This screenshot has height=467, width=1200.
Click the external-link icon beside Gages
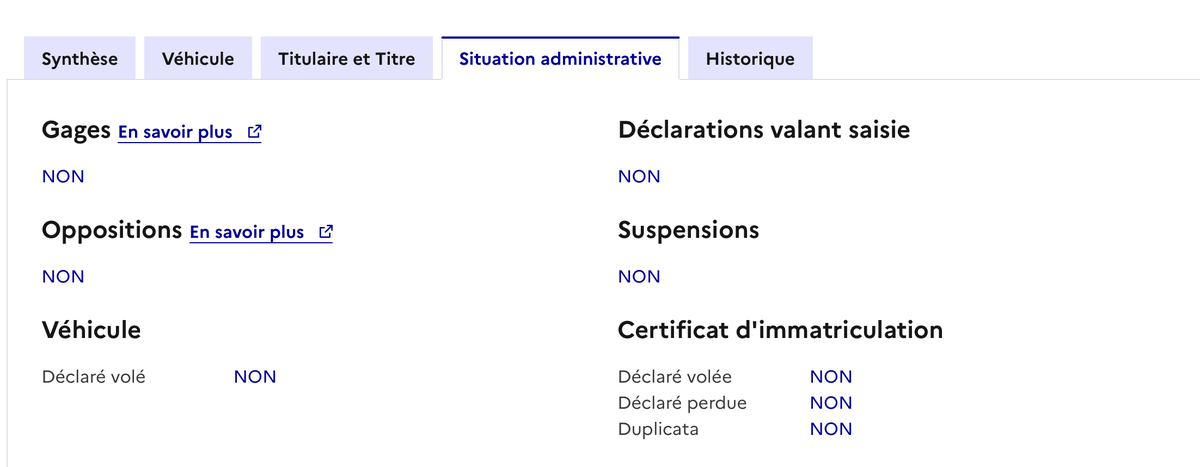pyautogui.click(x=254, y=132)
